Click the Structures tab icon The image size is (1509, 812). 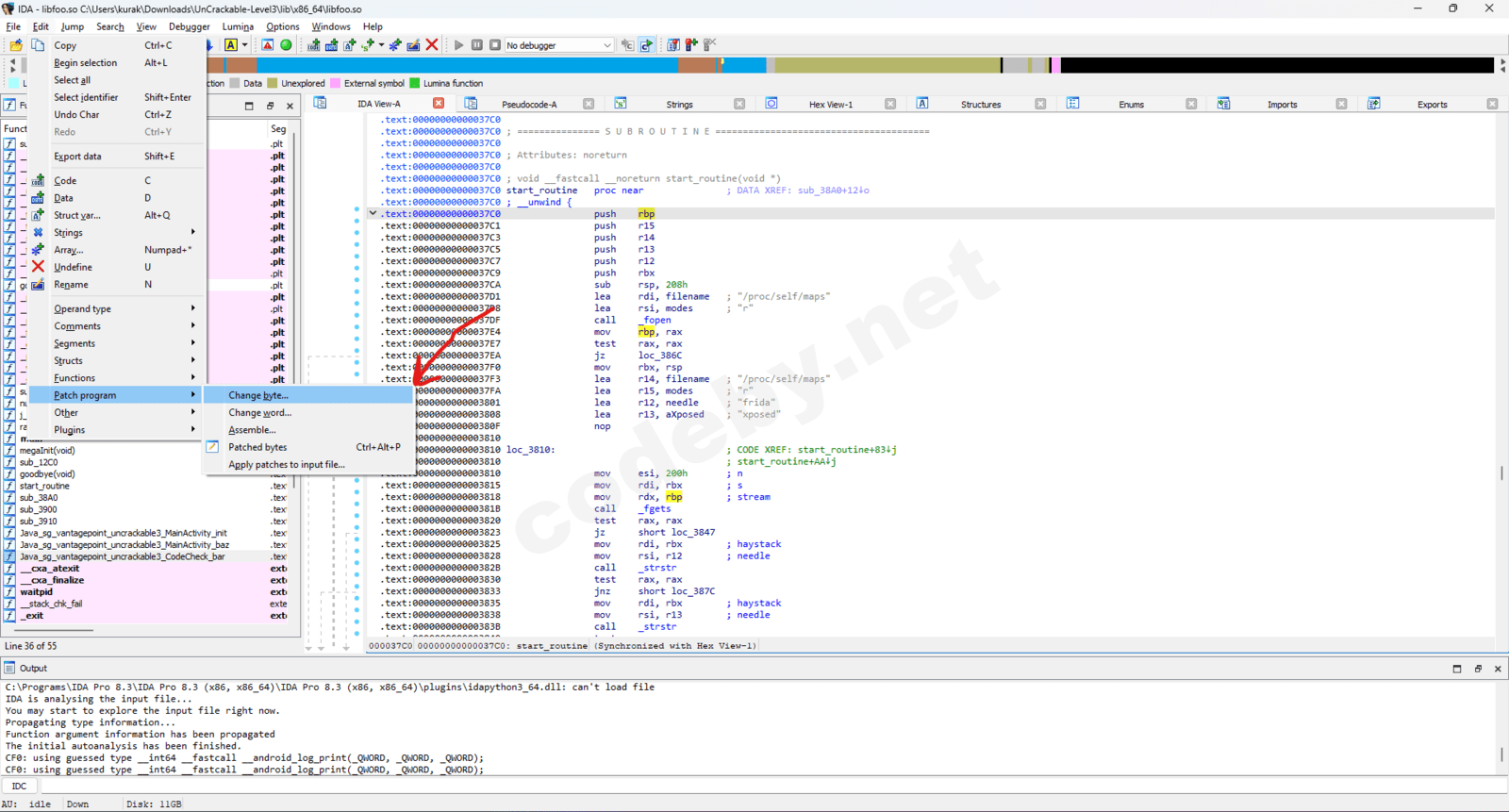(x=922, y=104)
